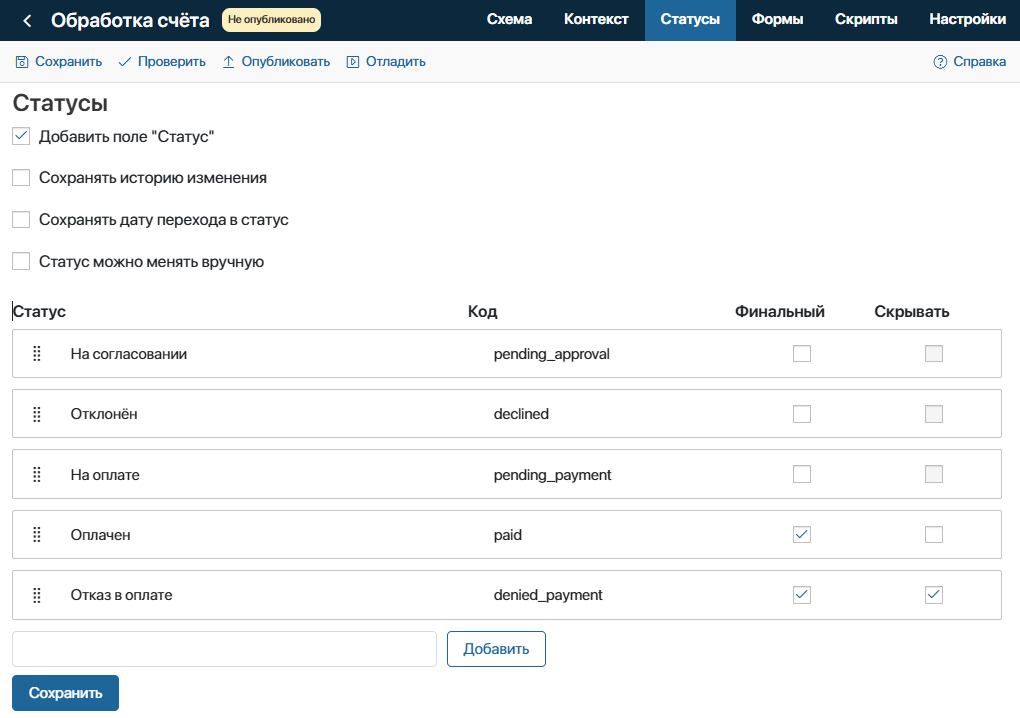Select the Статусы tab
The width and height of the screenshot is (1020, 718).
[x=690, y=20]
